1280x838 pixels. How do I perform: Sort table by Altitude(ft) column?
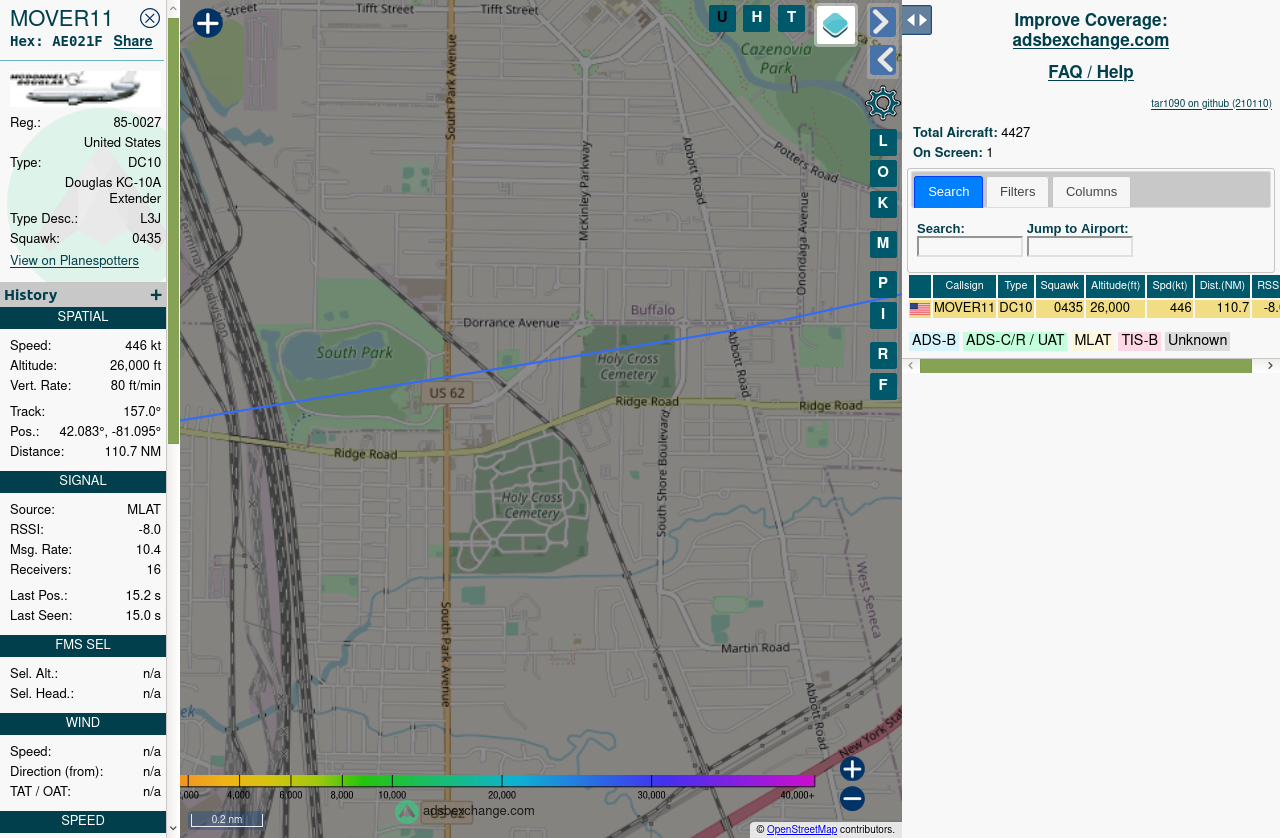pyautogui.click(x=1115, y=286)
